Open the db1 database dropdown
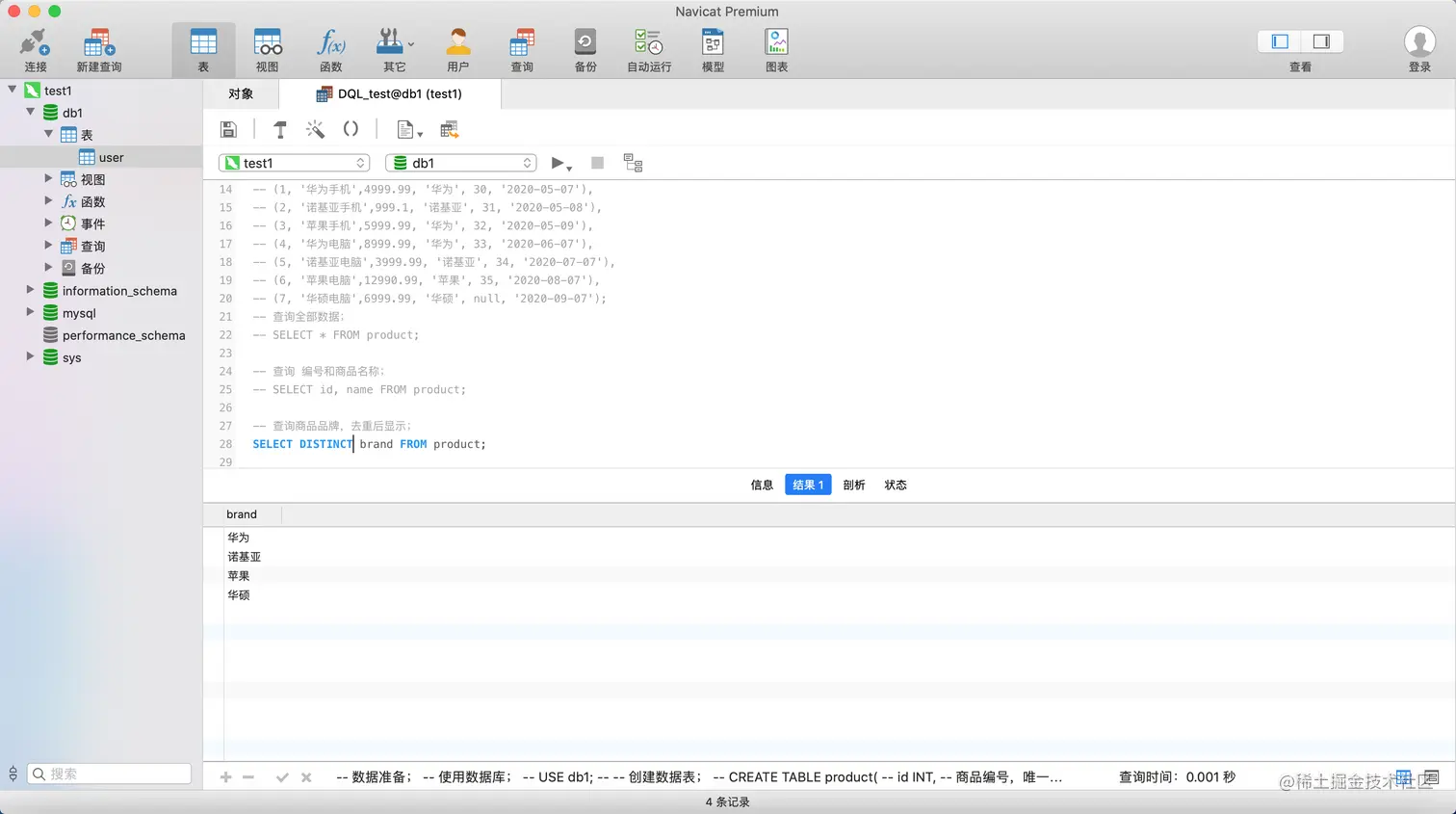1456x814 pixels. click(460, 163)
